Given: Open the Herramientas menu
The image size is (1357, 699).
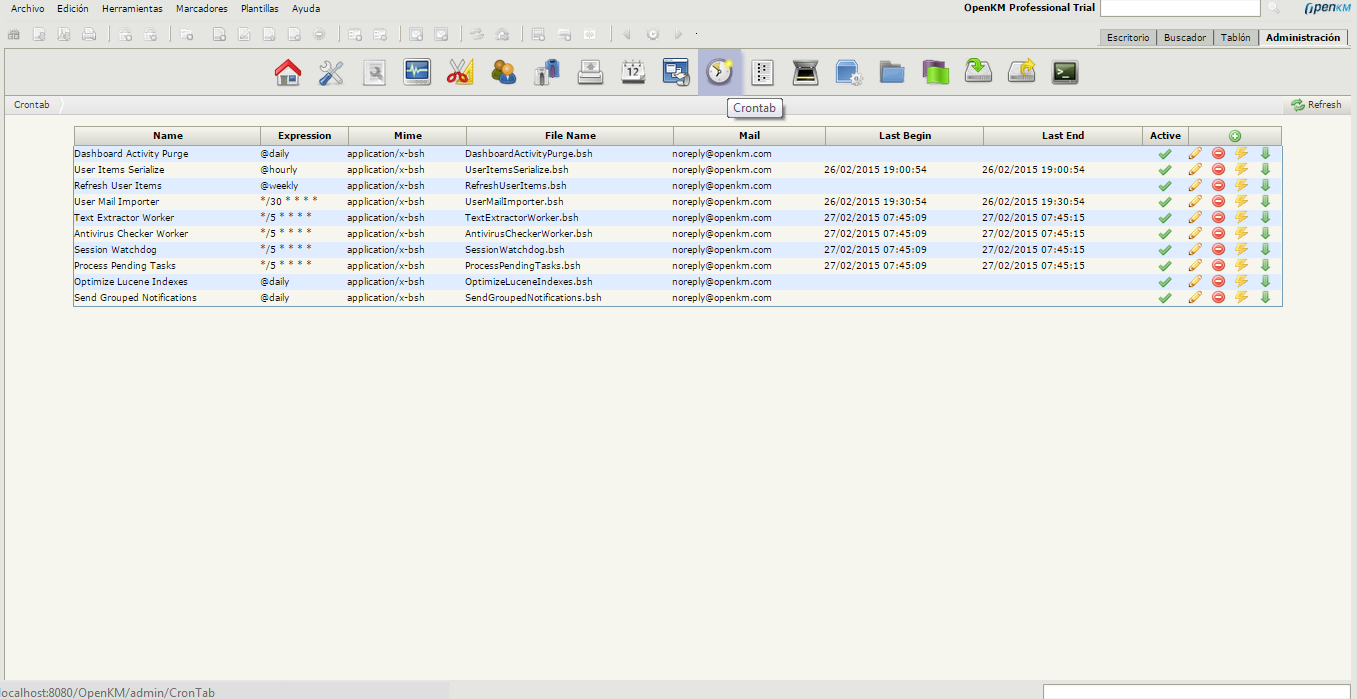Looking at the screenshot, I should click(x=132, y=9).
